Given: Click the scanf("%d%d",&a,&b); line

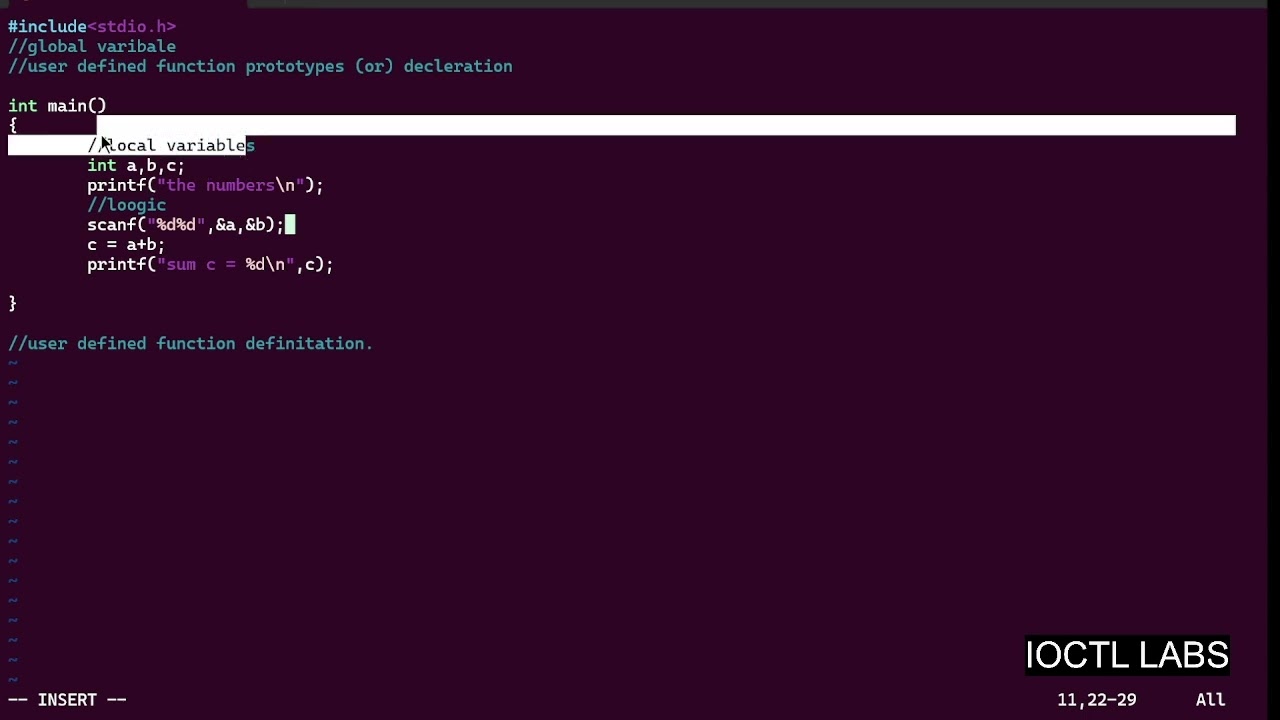Looking at the screenshot, I should [186, 225].
